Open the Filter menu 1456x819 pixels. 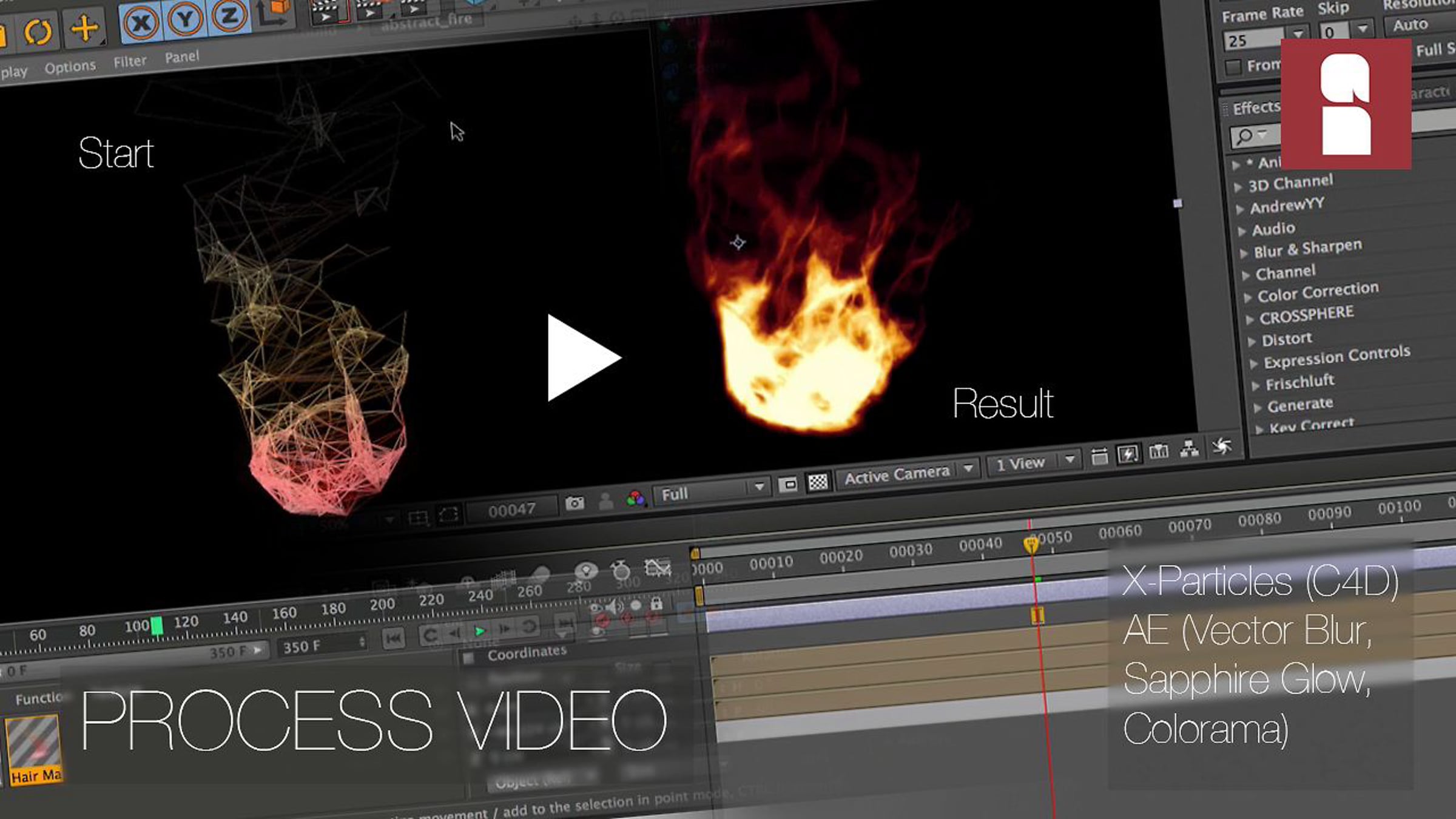(130, 61)
